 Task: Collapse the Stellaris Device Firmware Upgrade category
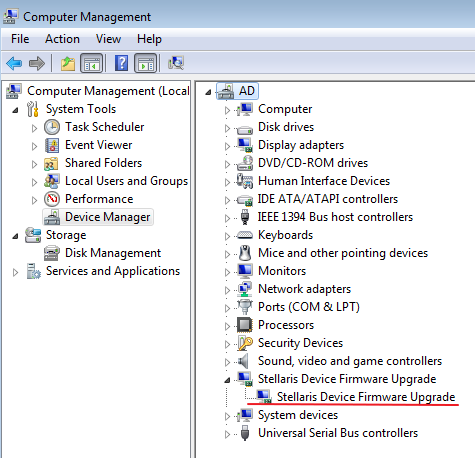point(227,380)
